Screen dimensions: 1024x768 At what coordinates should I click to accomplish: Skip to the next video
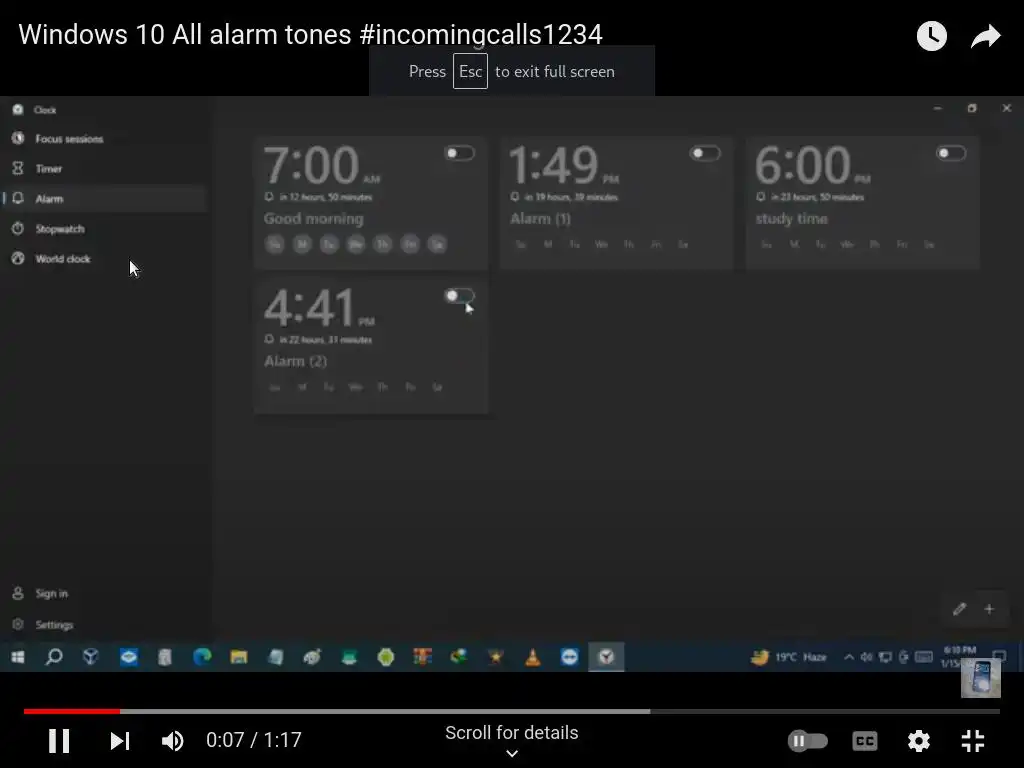point(120,741)
